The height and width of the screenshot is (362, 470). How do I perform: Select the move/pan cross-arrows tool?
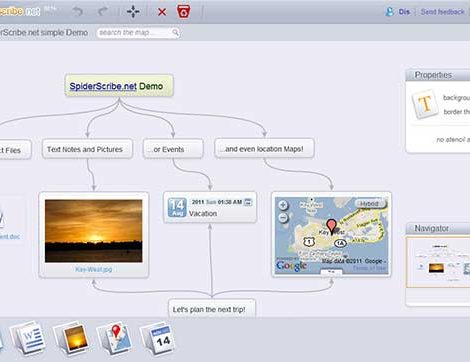(133, 12)
